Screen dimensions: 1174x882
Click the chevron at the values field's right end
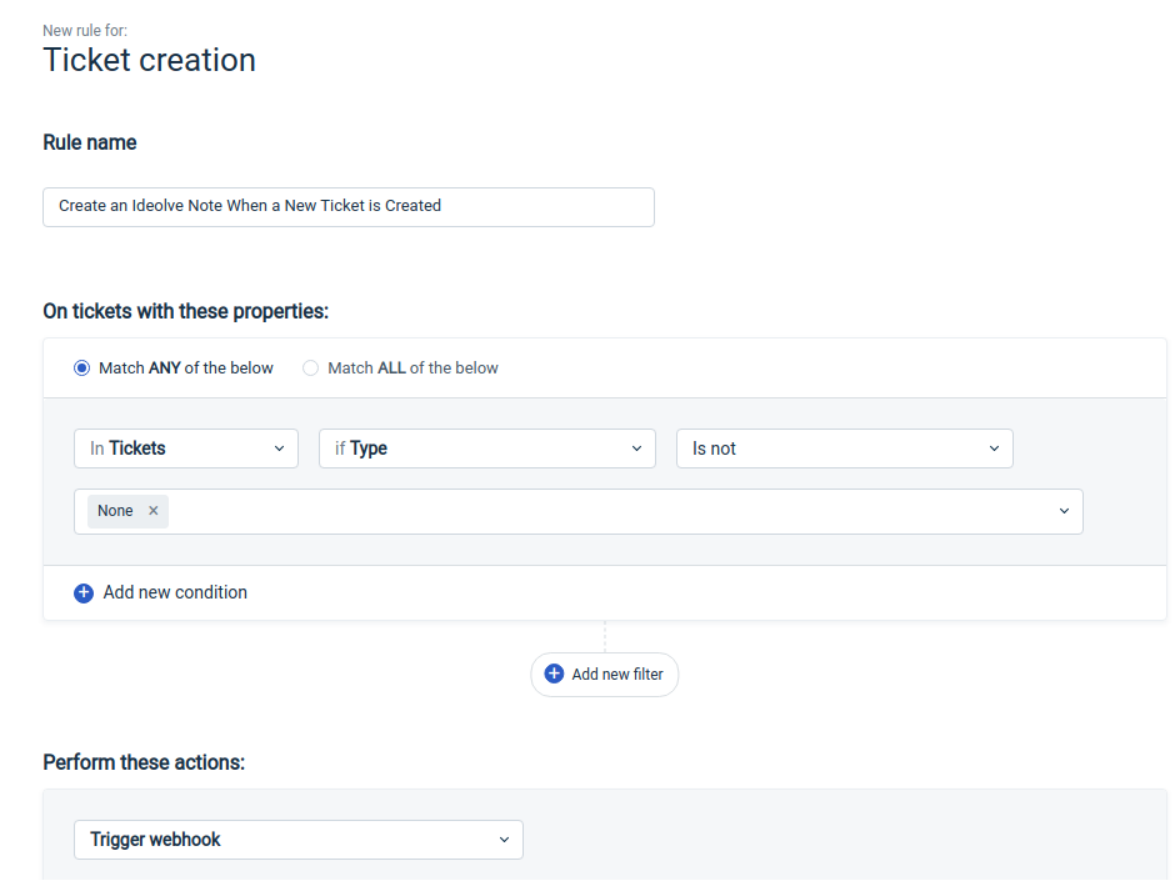pyautogui.click(x=1064, y=511)
